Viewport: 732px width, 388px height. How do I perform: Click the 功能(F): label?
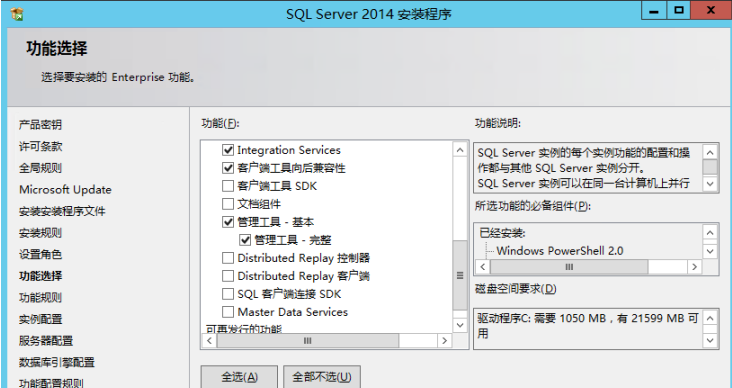tap(220, 123)
